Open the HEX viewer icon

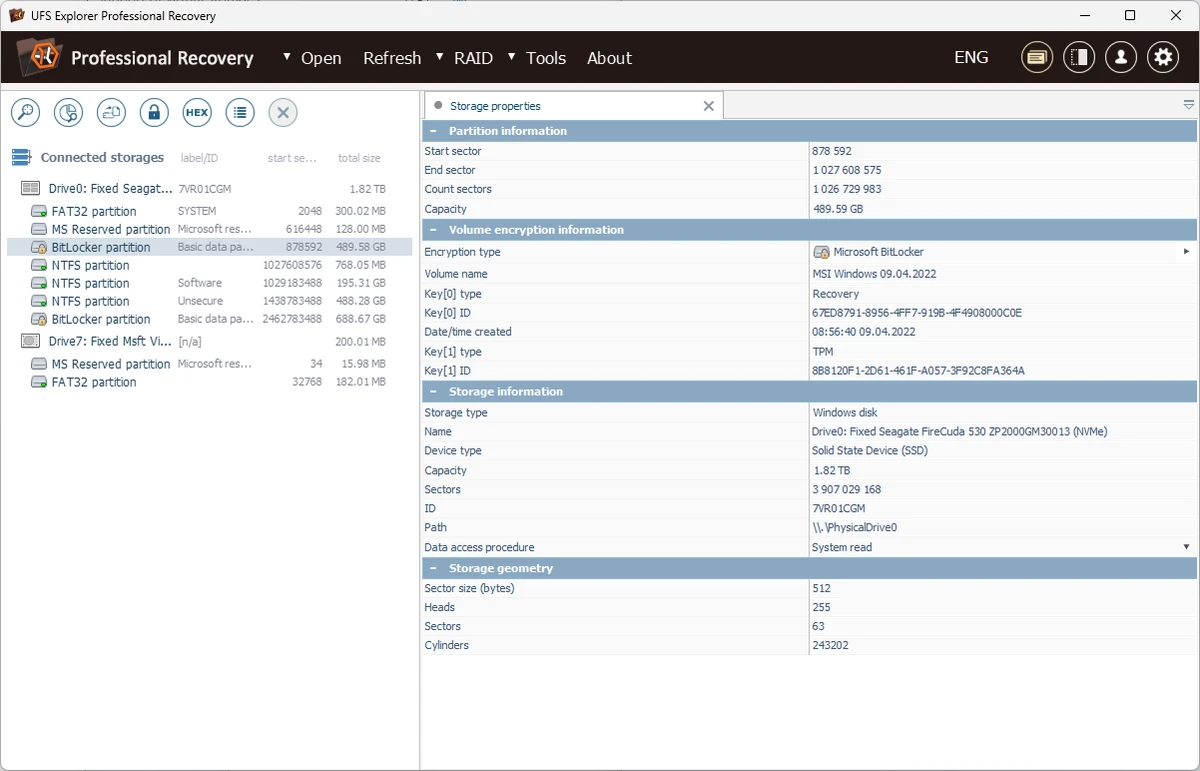tap(197, 112)
